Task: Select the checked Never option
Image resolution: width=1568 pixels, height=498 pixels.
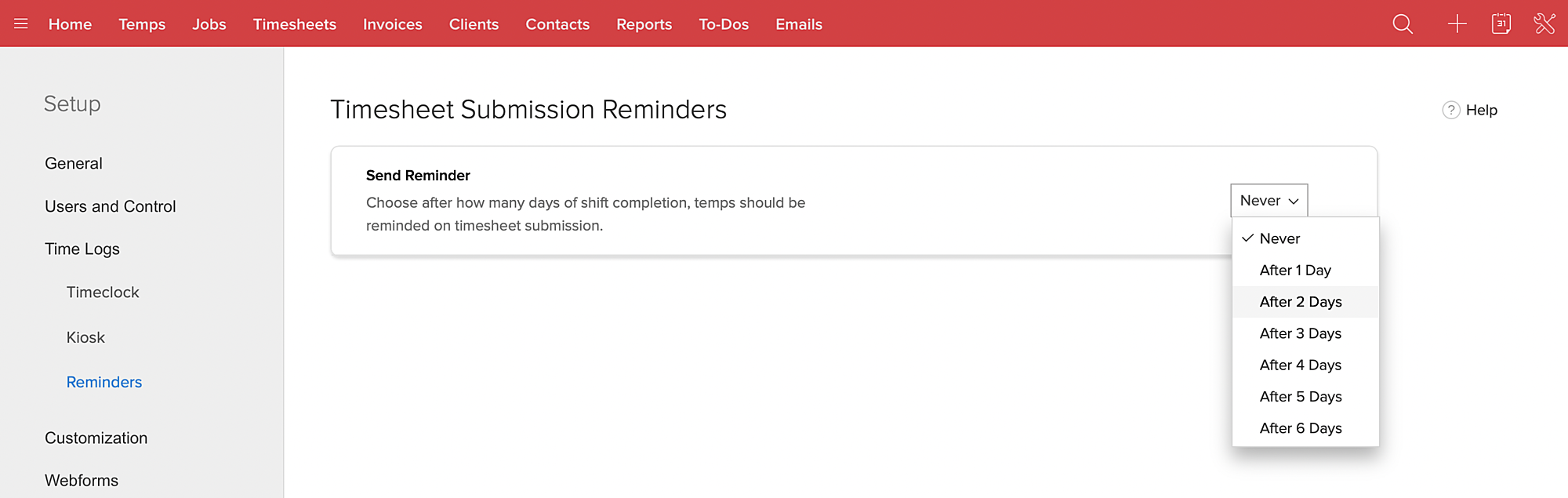Action: 1279,238
